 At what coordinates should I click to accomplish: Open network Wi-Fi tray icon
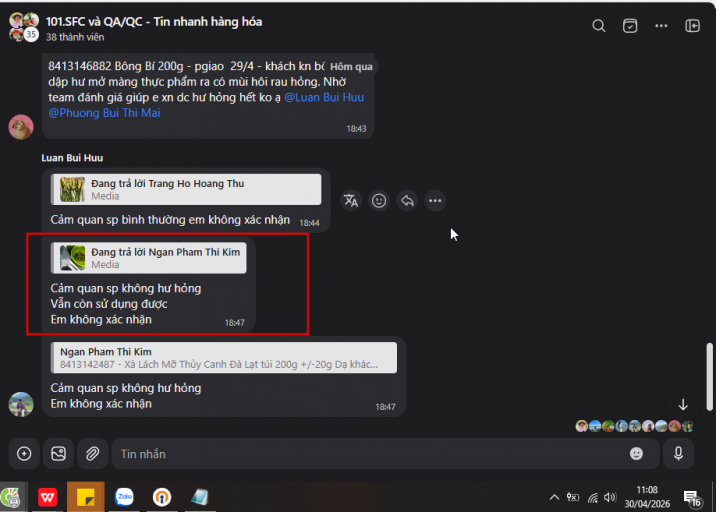(593, 497)
